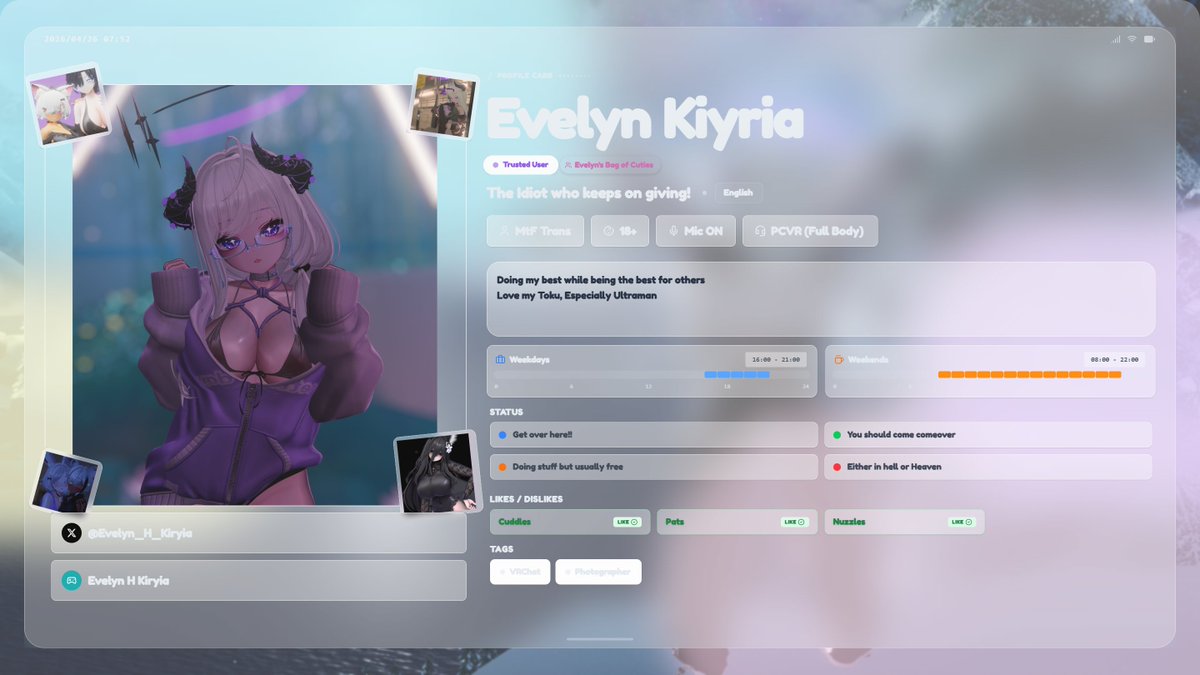This screenshot has height=675, width=1200.
Task: Click the date and time stamp in top bar
Action: point(87,39)
